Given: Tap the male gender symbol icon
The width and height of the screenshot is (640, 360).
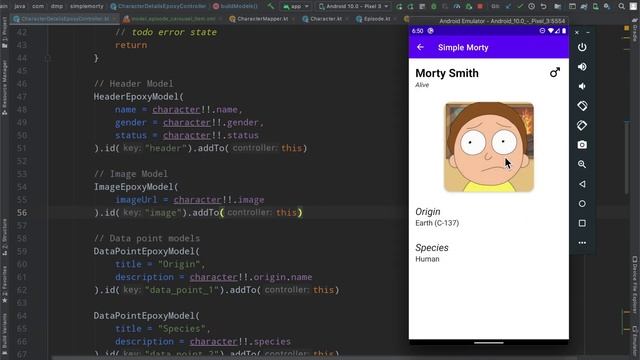Looking at the screenshot, I should (x=554, y=73).
